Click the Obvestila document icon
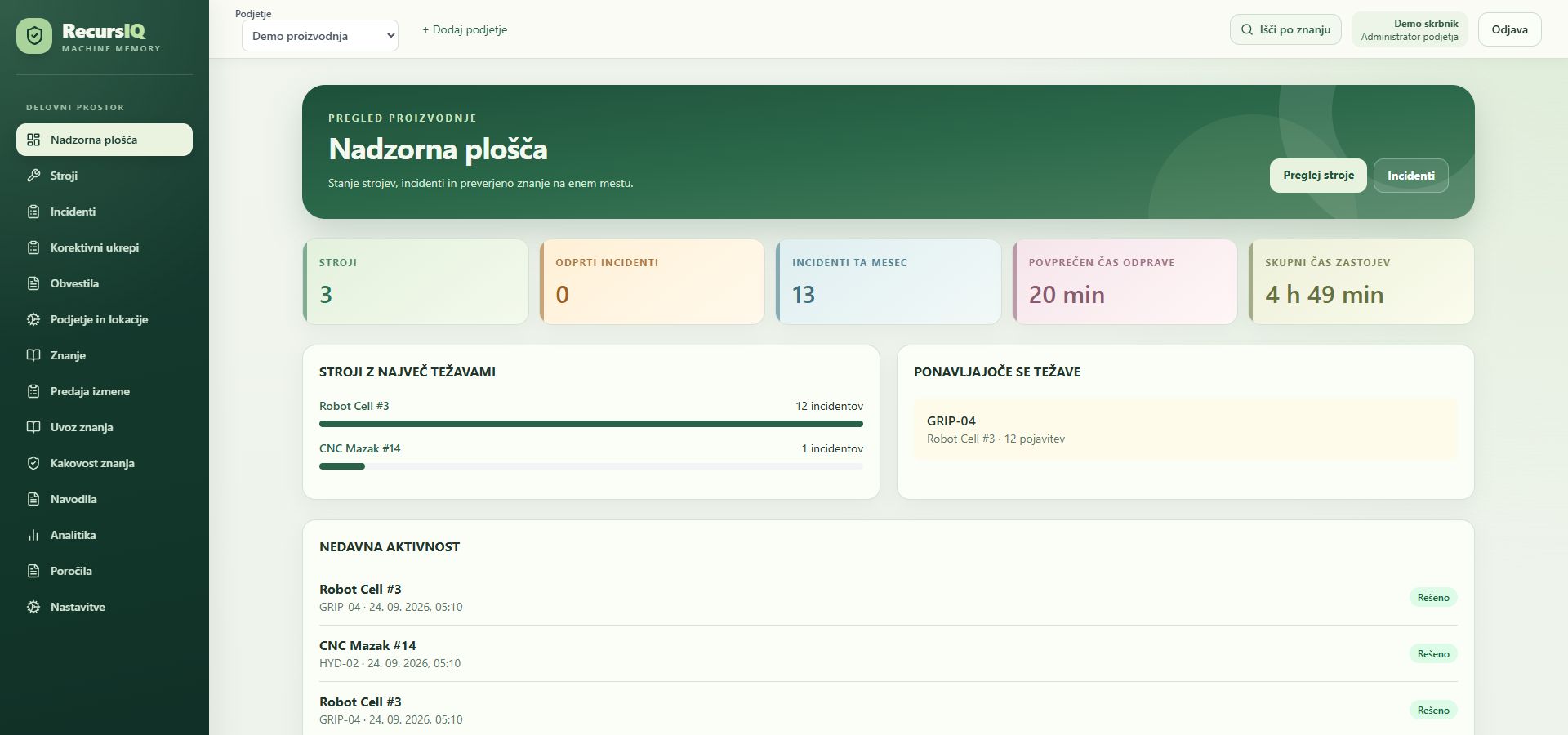 (33, 283)
